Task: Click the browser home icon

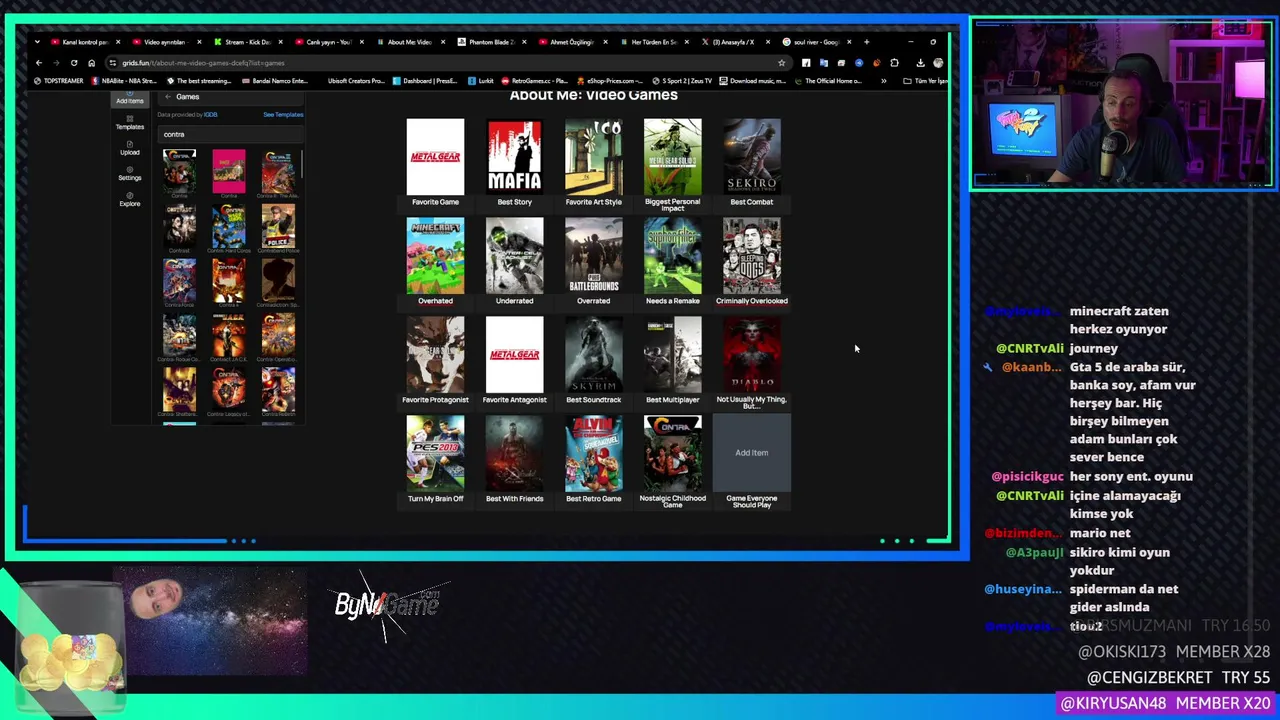Action: (x=91, y=63)
